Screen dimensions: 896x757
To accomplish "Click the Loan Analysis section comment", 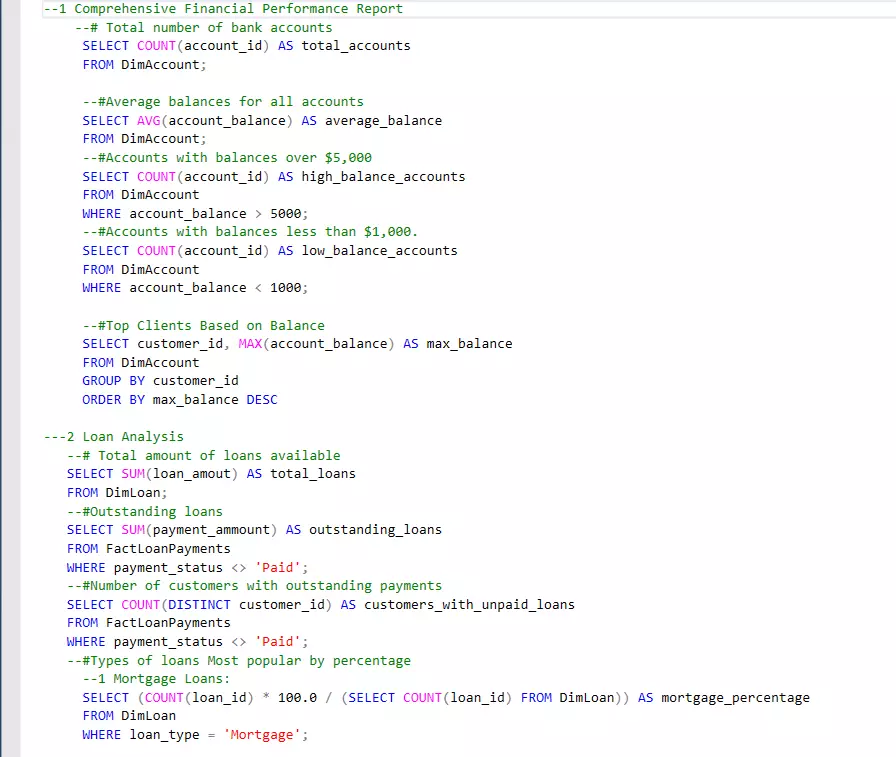I will 113,436.
